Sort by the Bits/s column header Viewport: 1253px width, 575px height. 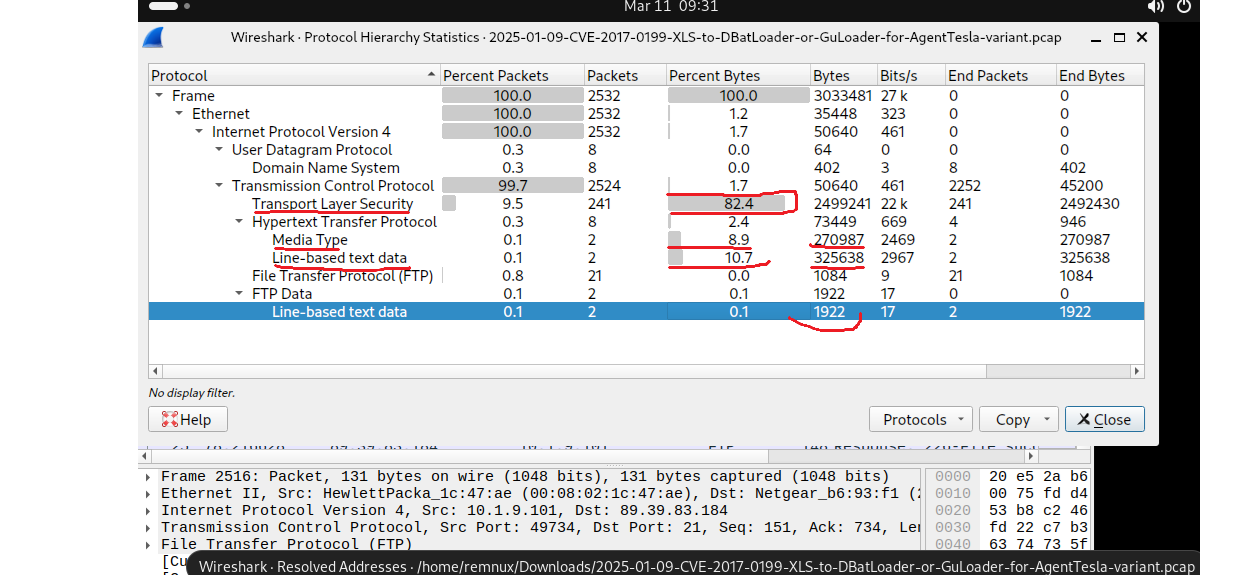click(910, 76)
